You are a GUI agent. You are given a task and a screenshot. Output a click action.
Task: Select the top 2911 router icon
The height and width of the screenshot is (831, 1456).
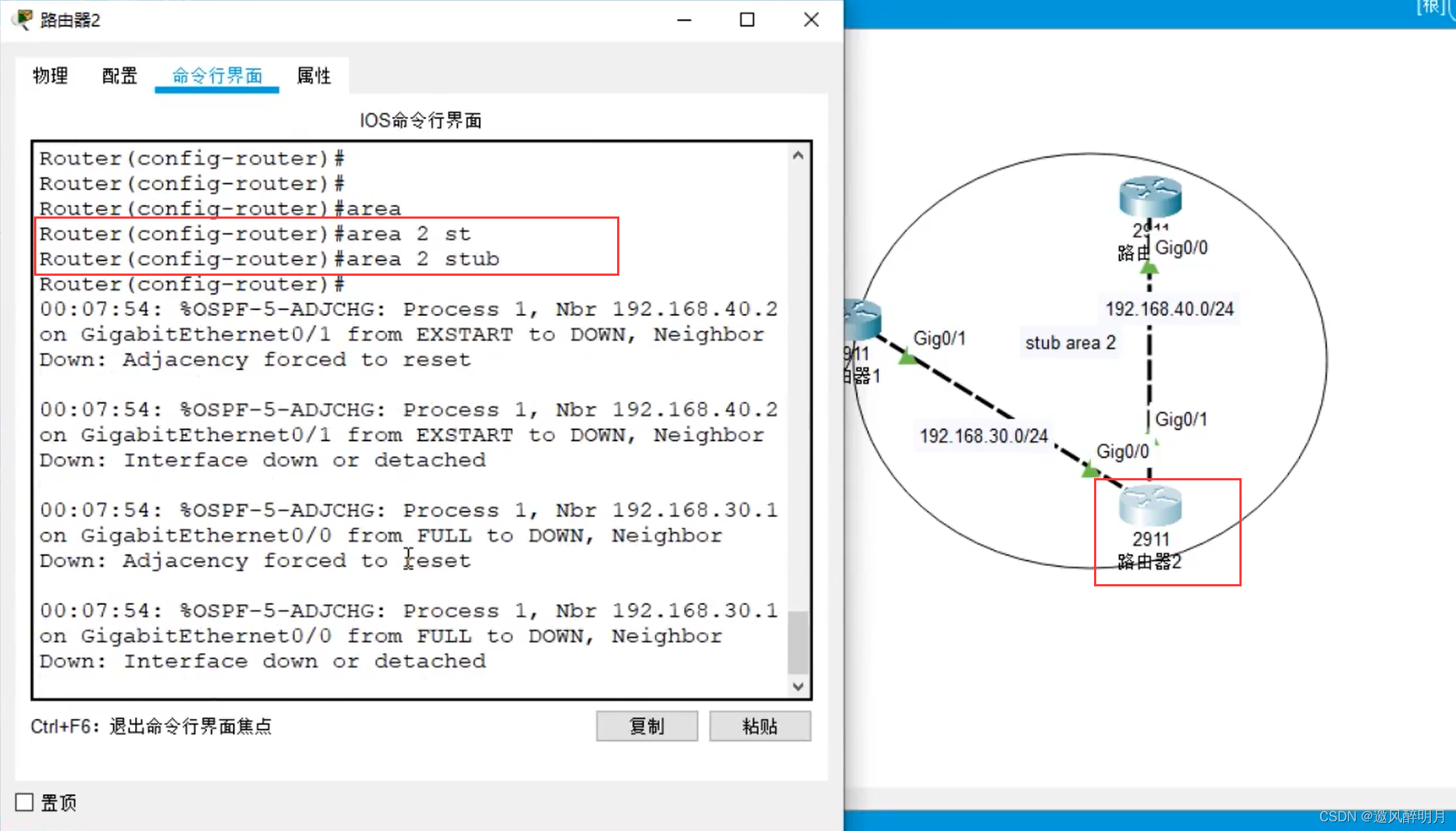tap(1150, 196)
